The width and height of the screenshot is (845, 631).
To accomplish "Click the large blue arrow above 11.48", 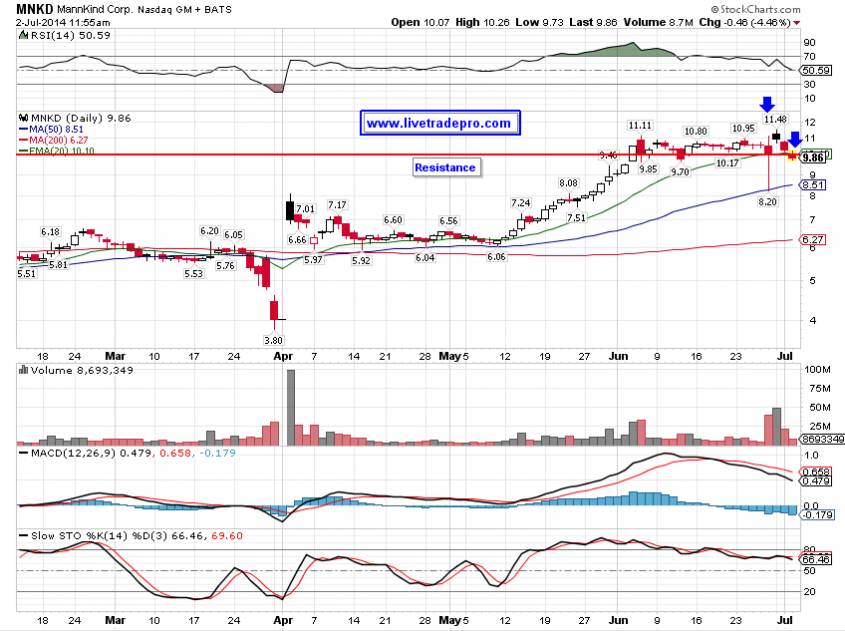I will click(x=766, y=102).
